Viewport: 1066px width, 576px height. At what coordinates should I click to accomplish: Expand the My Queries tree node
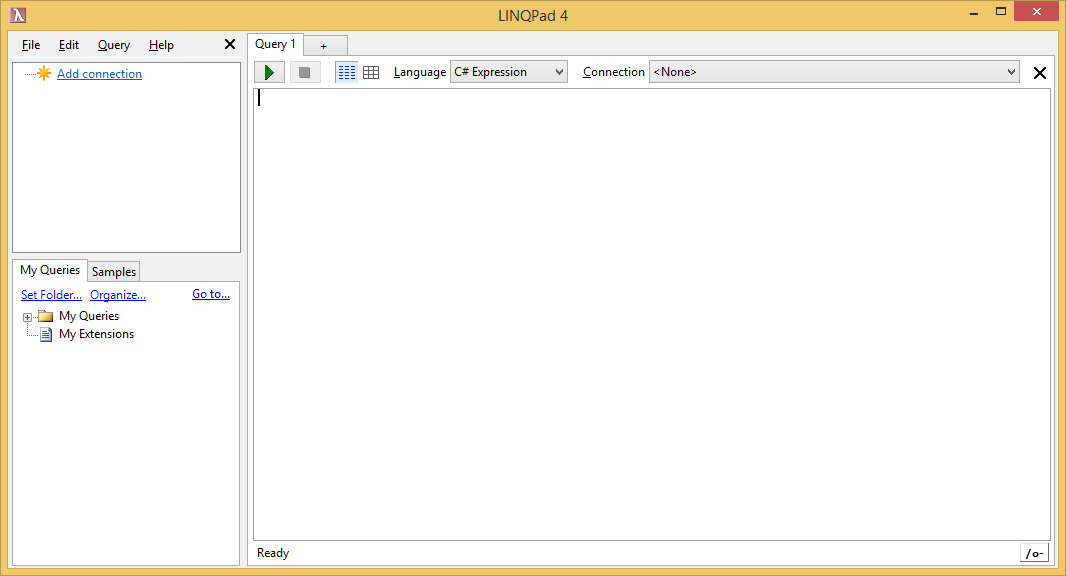point(28,317)
